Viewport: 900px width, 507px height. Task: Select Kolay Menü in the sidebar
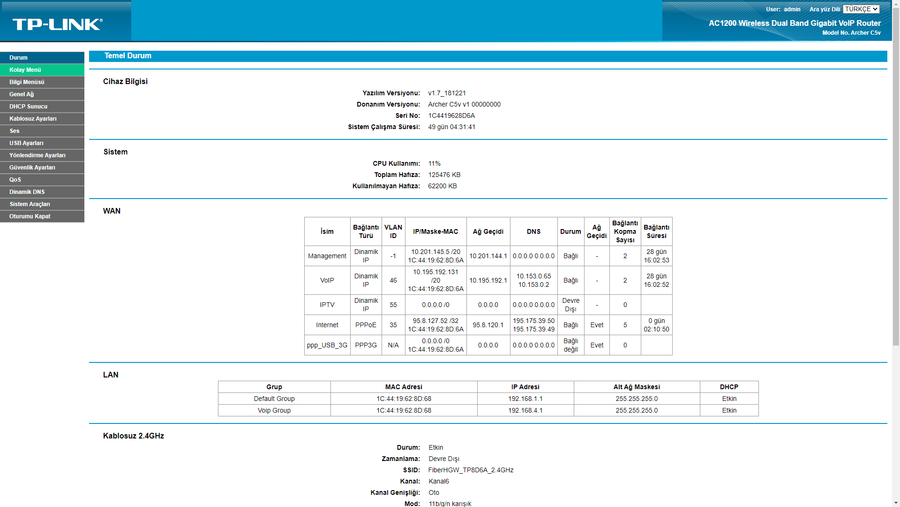42,69
